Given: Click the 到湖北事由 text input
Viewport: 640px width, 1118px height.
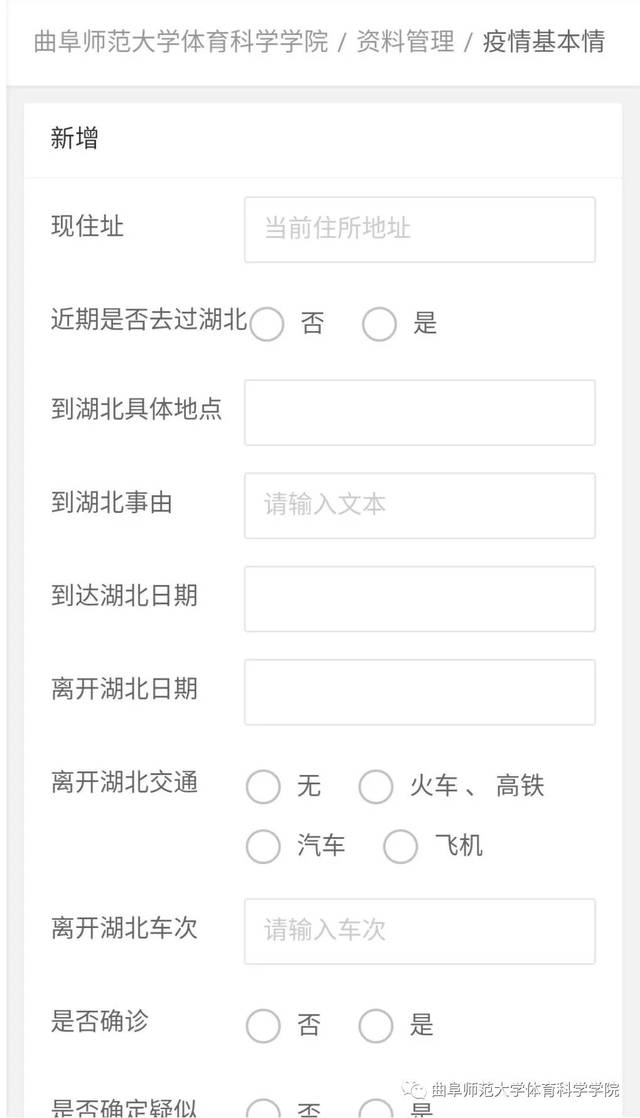Looking at the screenshot, I should click(x=419, y=505).
